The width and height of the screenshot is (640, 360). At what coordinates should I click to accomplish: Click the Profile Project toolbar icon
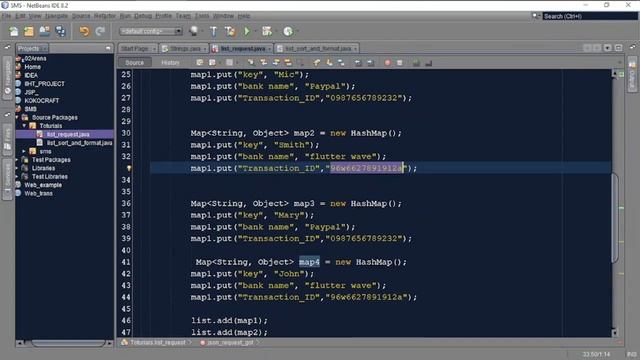click(288, 31)
